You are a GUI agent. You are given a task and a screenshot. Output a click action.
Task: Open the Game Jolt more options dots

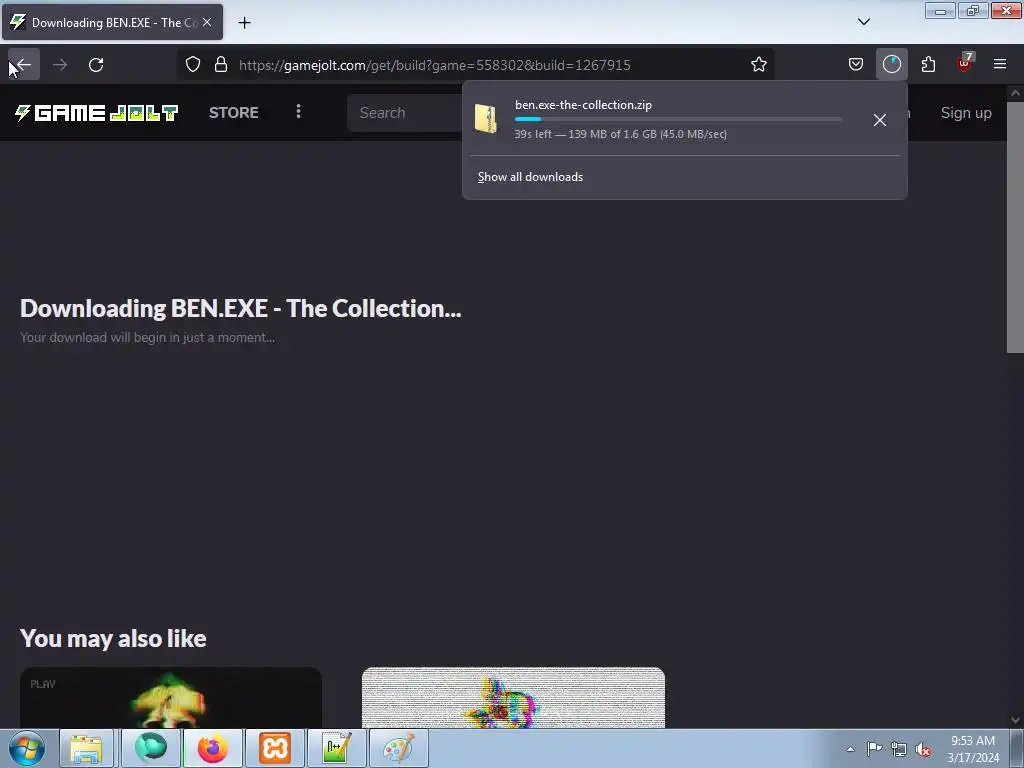[298, 112]
